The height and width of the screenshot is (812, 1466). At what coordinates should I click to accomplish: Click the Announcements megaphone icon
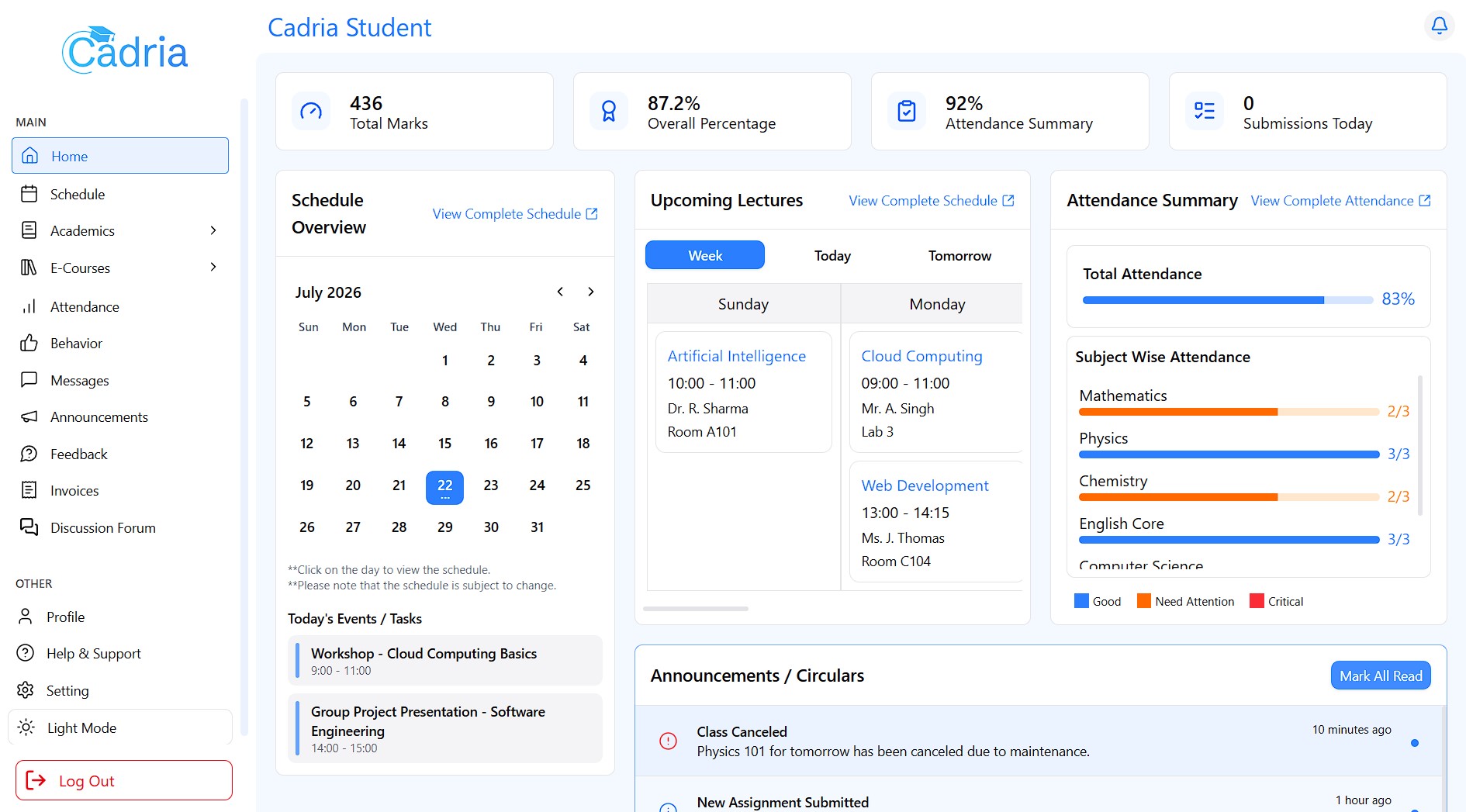pos(29,416)
